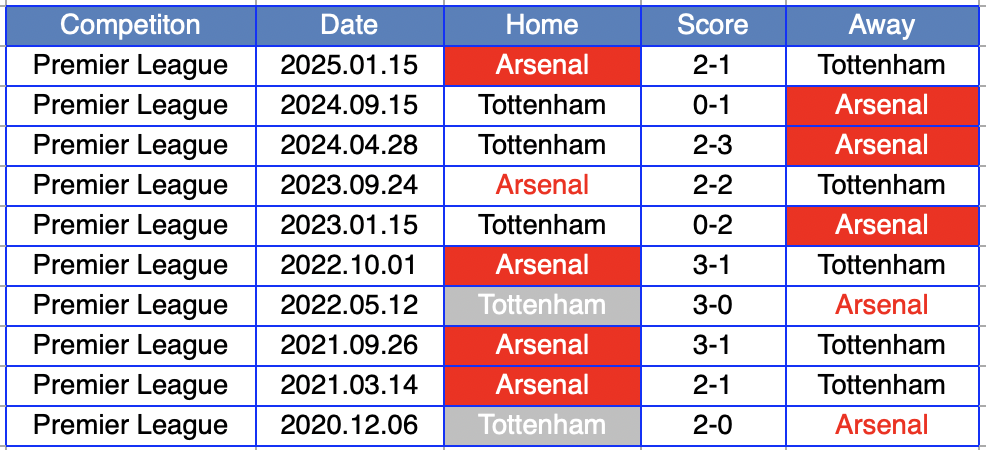Image resolution: width=986 pixels, height=450 pixels.
Task: Click the 3-0 score cell
Action: [x=712, y=305]
